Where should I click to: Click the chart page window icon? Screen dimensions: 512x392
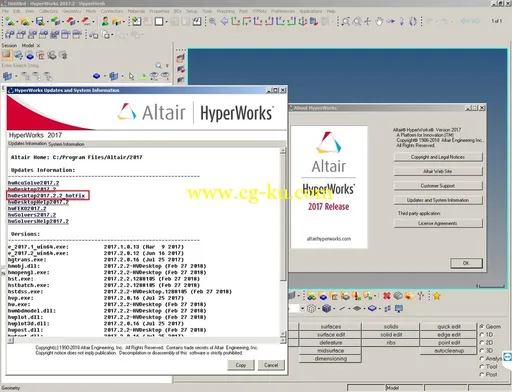click(197, 22)
